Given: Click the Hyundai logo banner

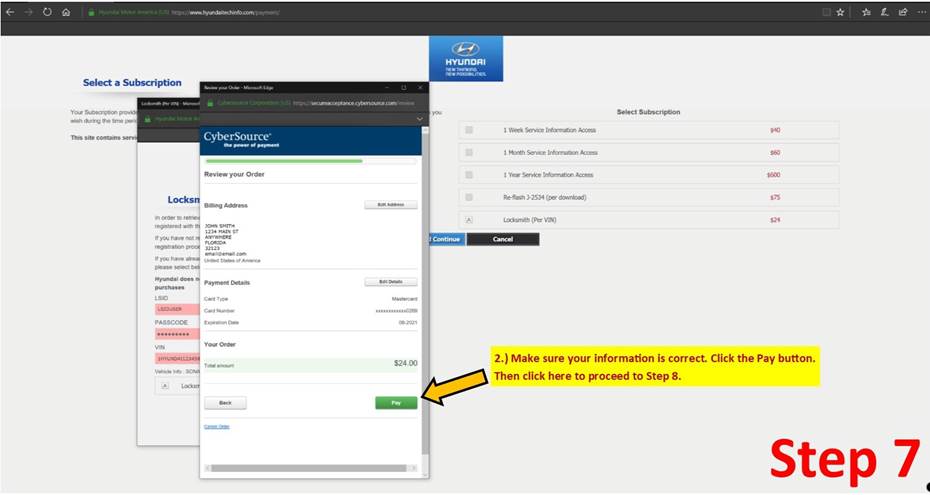Looking at the screenshot, I should point(466,58).
